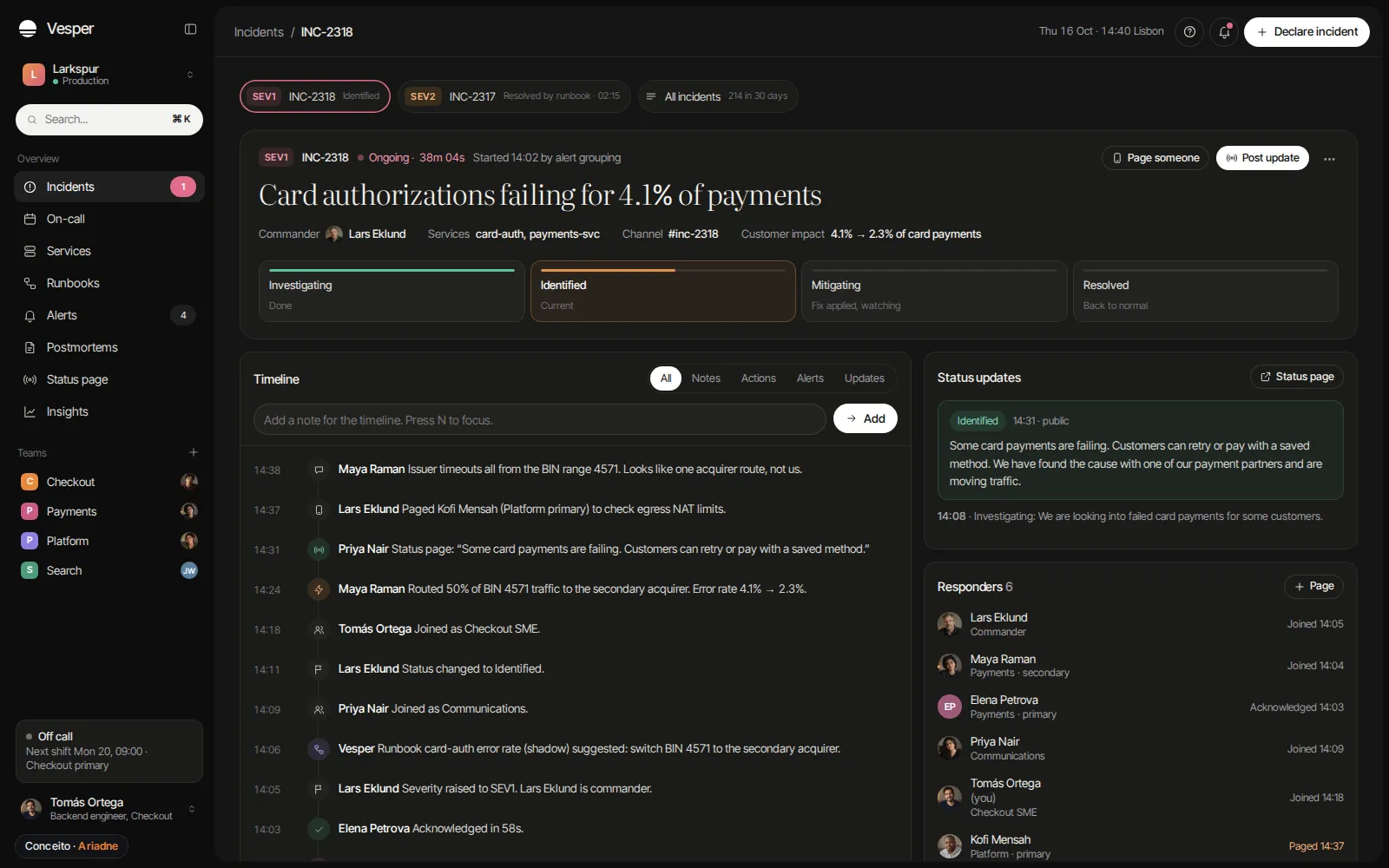Screen dimensions: 1389x868
Task: Open the notifications bell
Action: (x=1224, y=32)
